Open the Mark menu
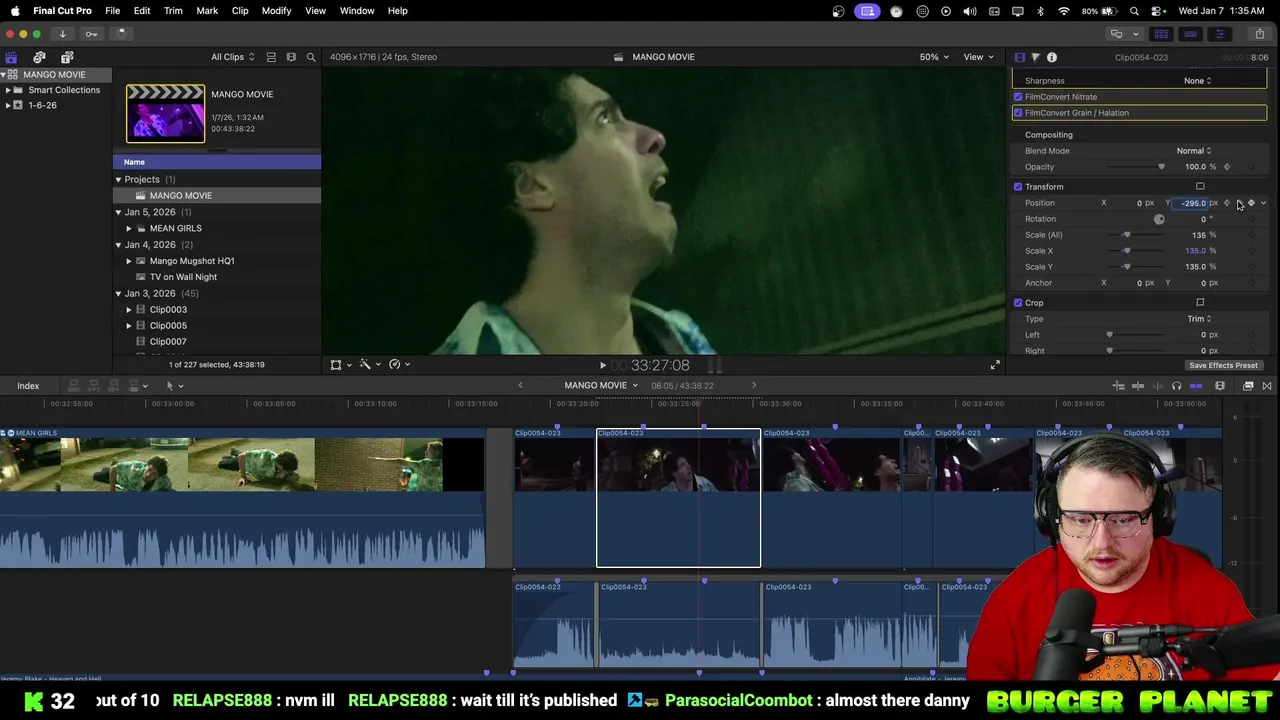 click(x=207, y=11)
